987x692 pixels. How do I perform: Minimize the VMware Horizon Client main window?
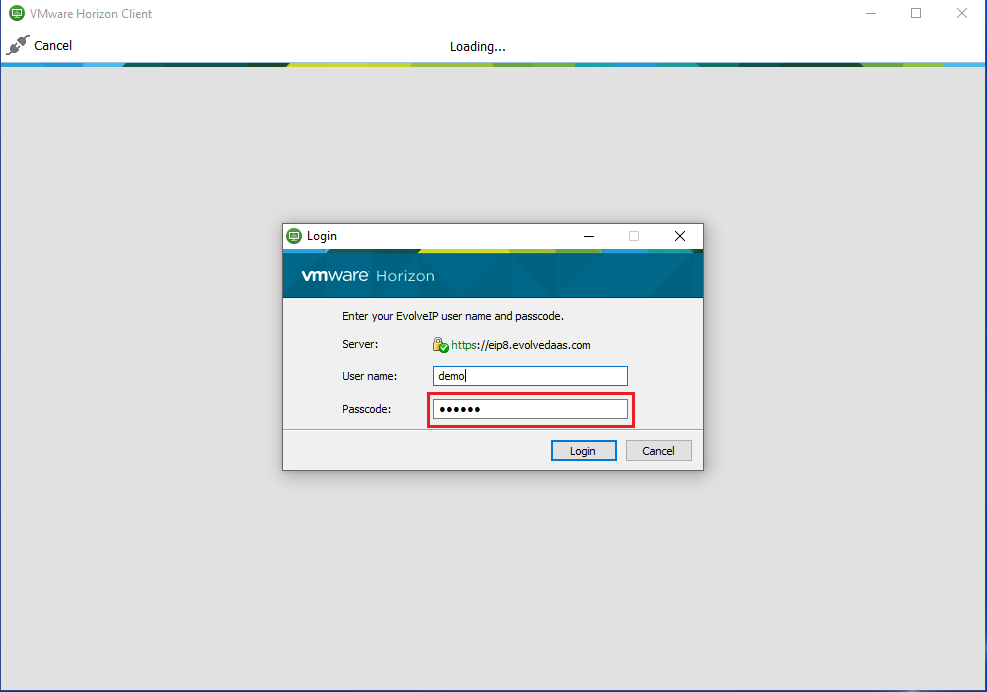[x=870, y=14]
